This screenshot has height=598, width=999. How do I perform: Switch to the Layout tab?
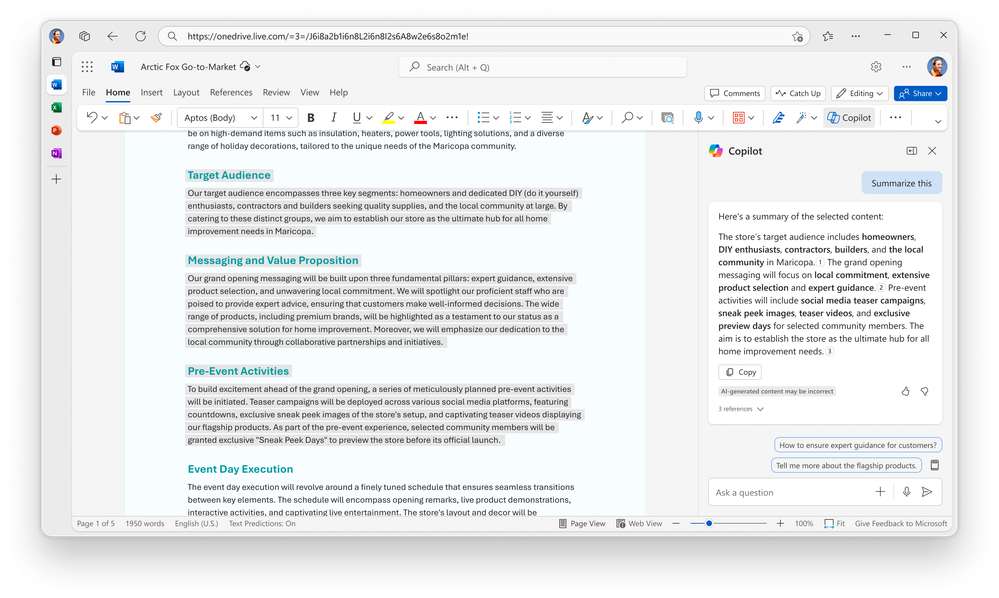click(x=186, y=92)
